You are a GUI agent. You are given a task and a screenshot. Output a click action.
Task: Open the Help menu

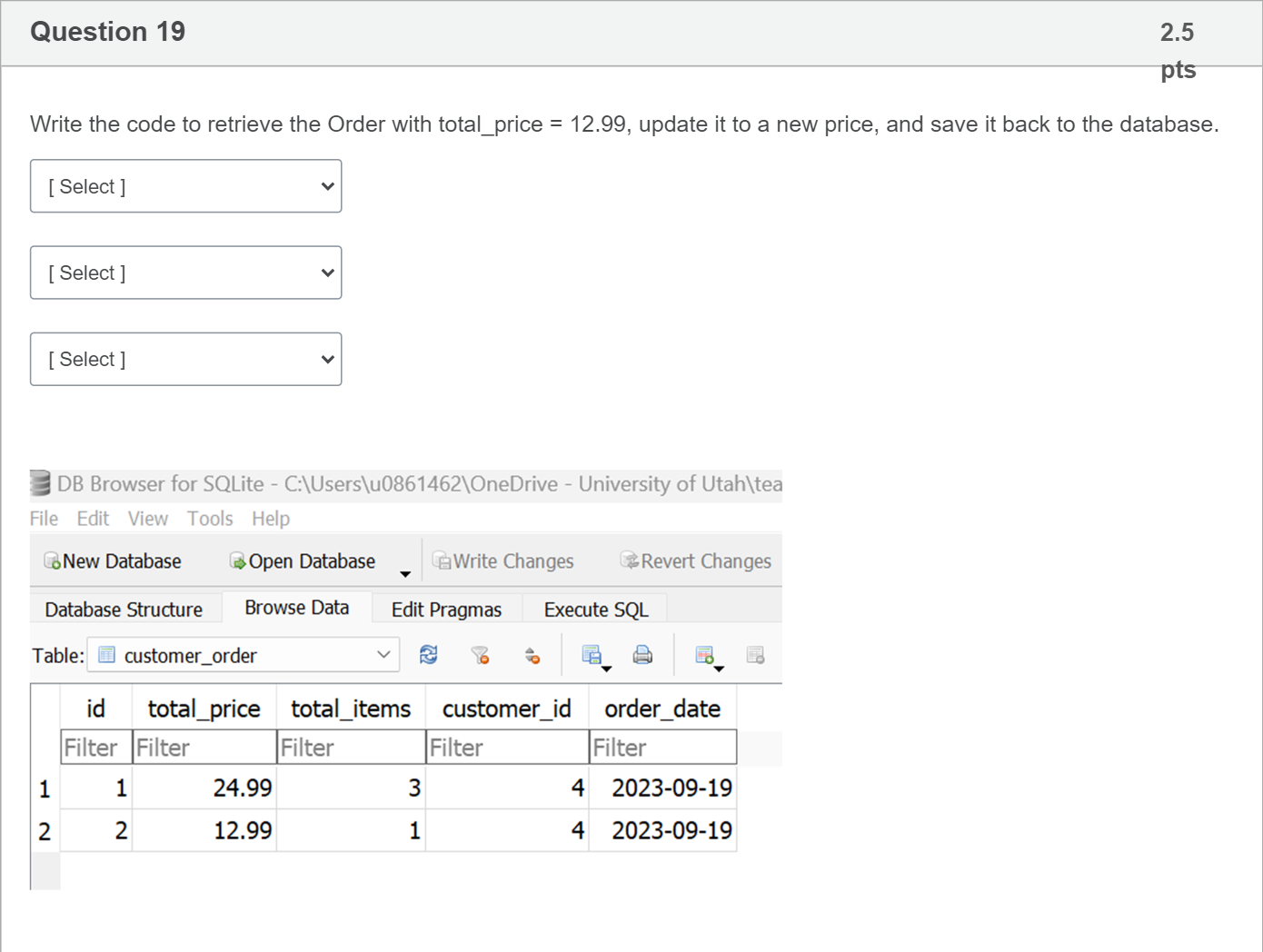coord(271,519)
